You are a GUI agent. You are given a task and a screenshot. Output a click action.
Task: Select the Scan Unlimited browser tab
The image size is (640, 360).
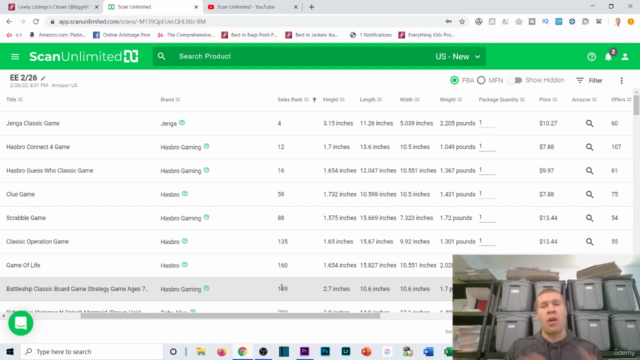pos(153,7)
